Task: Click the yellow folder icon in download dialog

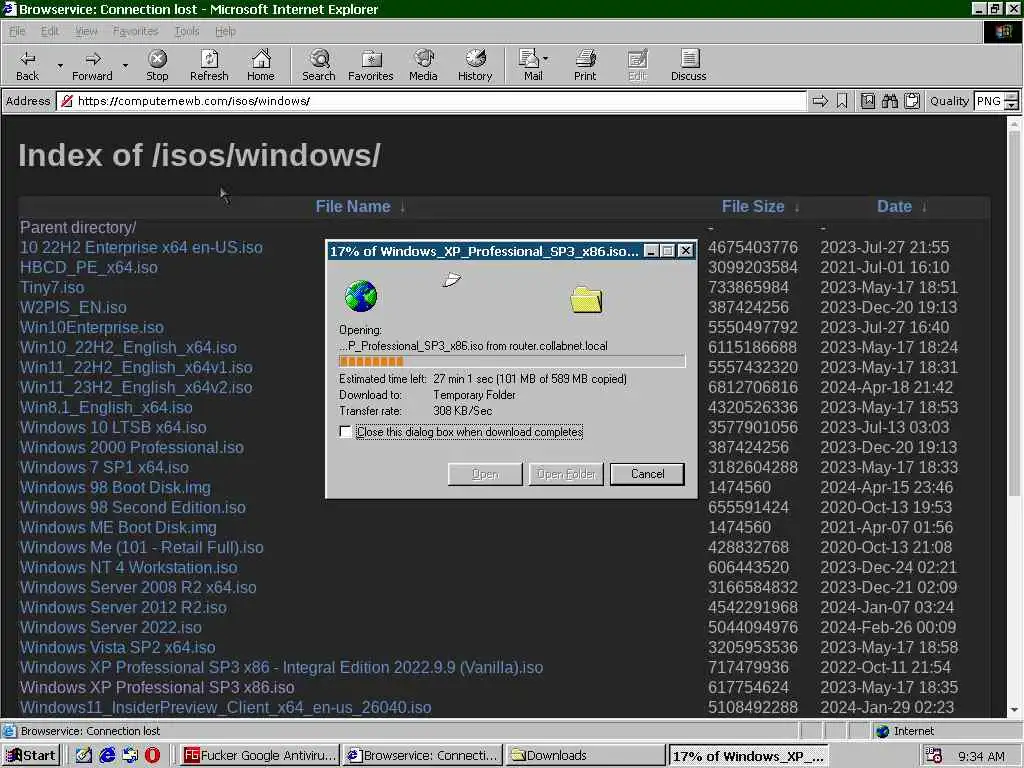Action: [x=586, y=299]
